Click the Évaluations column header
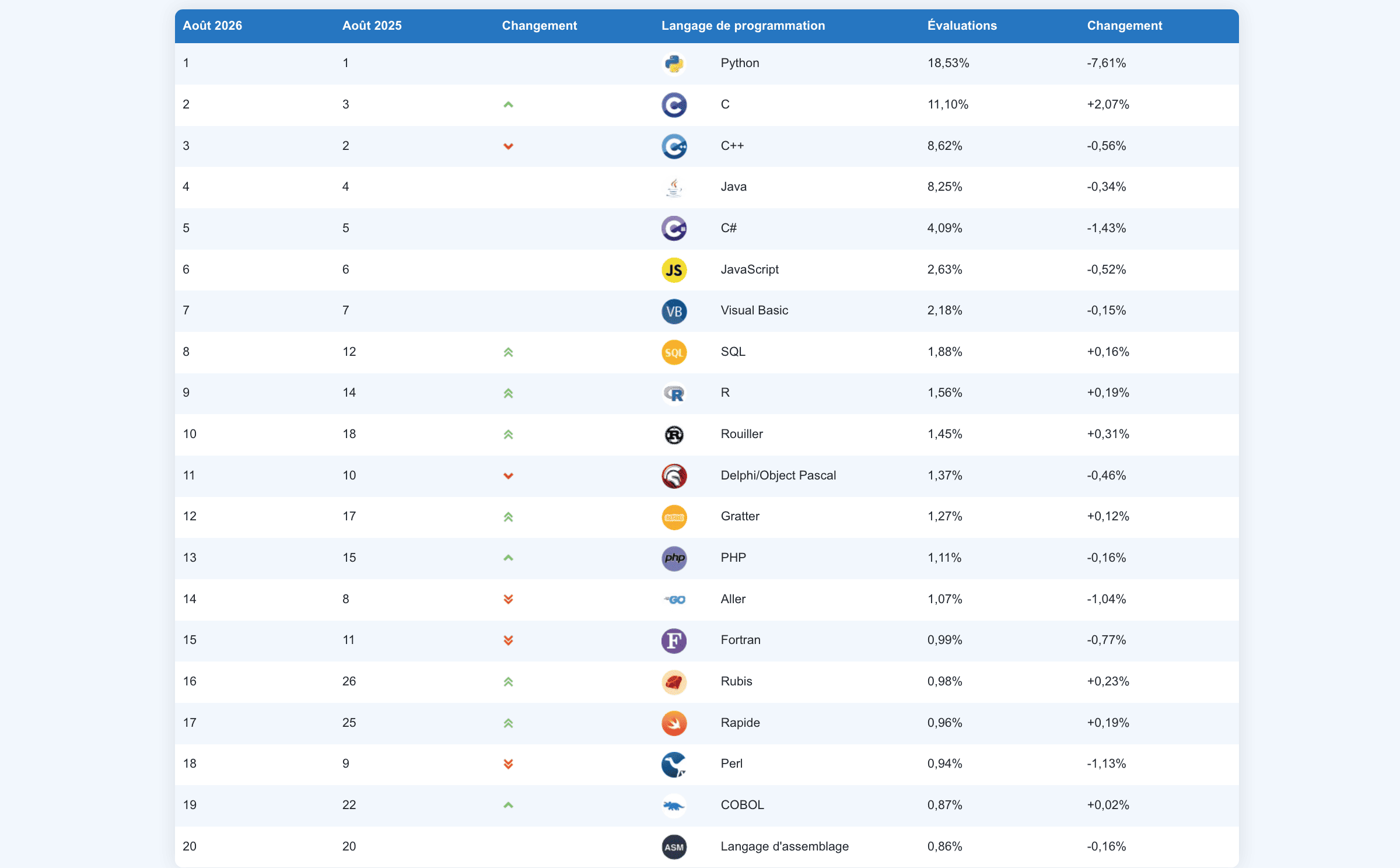The image size is (1400, 868). [x=962, y=26]
